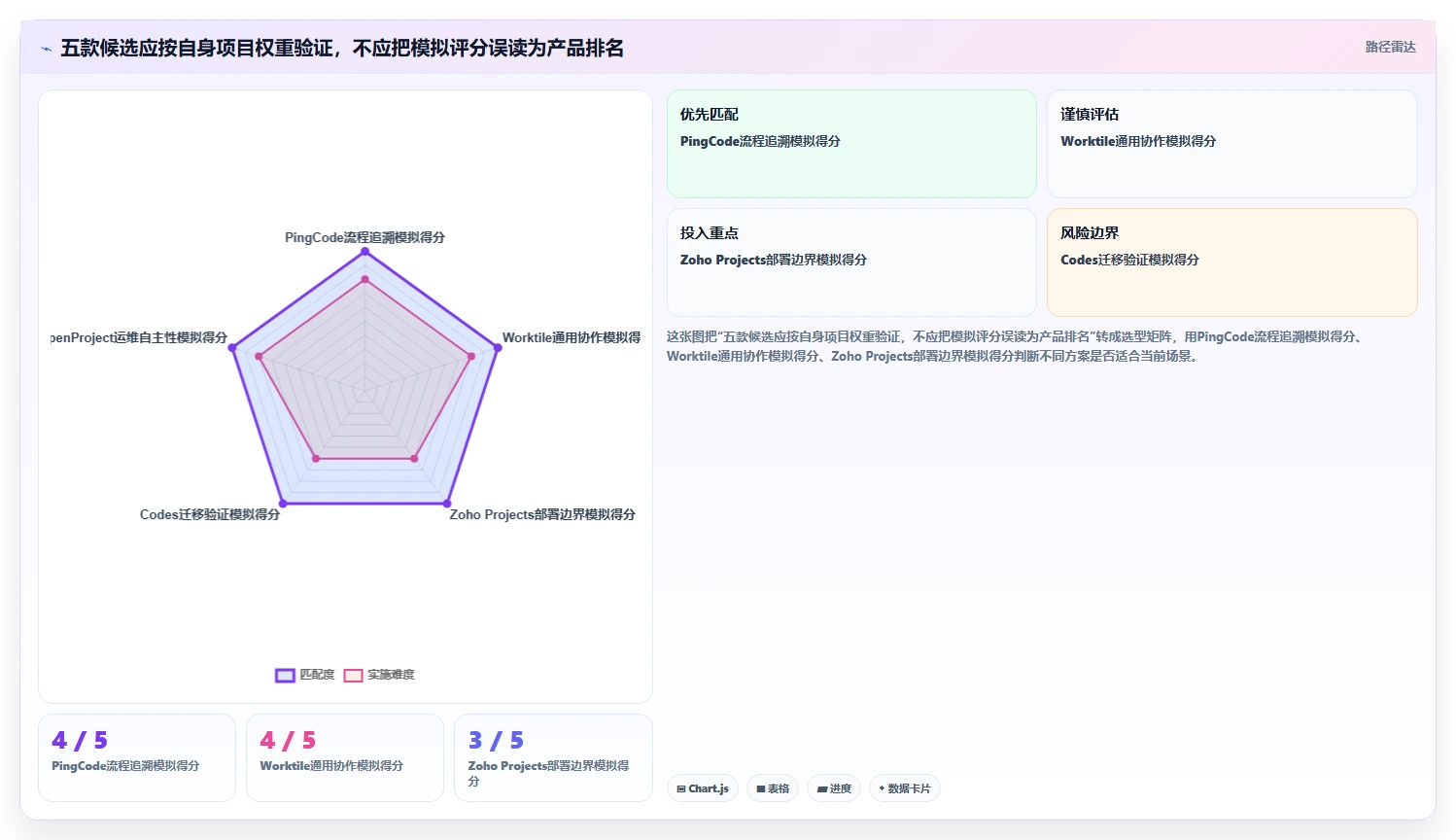Click the outer purple point at the Worktile vertex
This screenshot has width=1456, height=840.
pyautogui.click(x=498, y=348)
